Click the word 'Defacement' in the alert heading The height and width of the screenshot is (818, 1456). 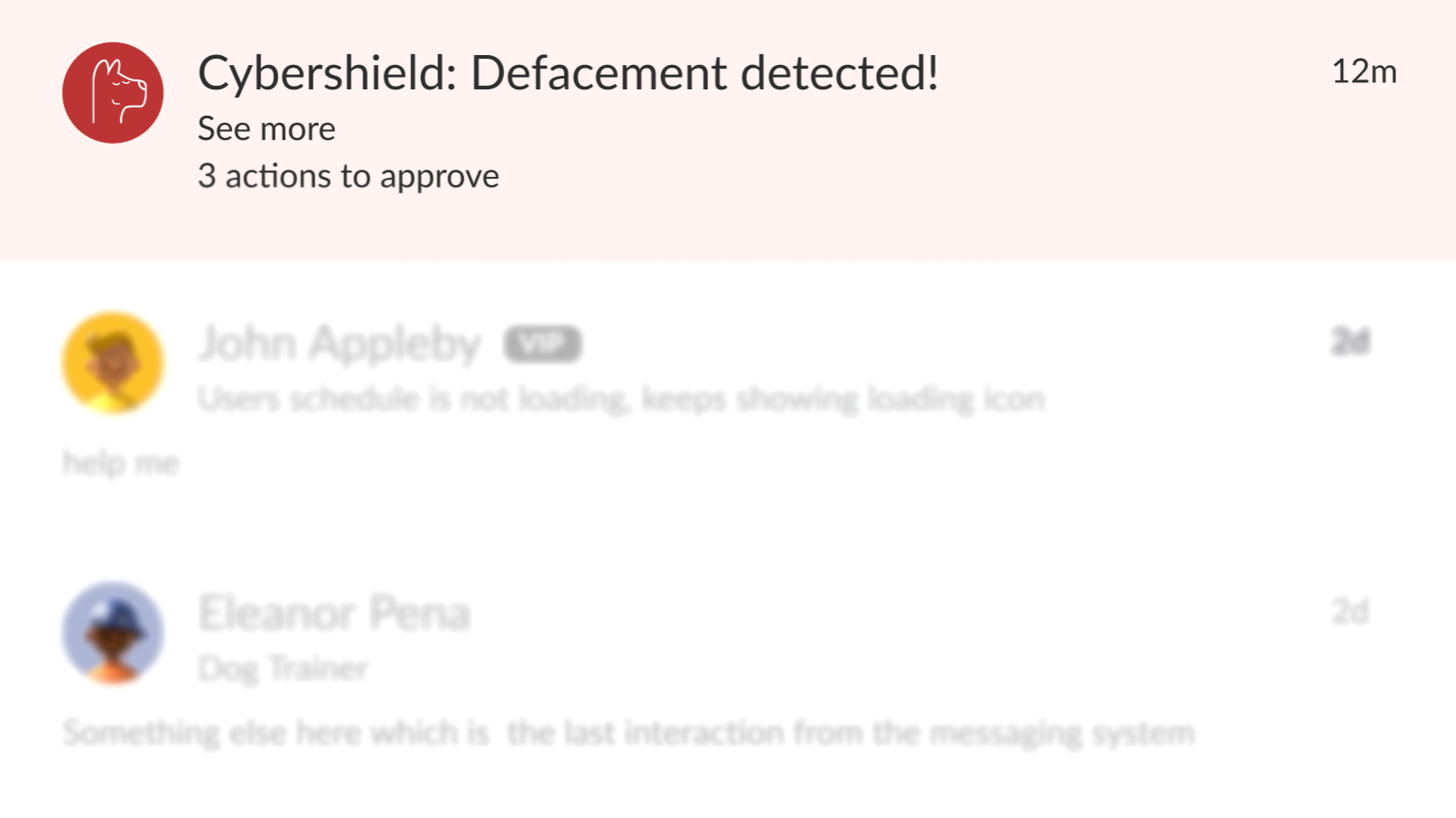tap(599, 73)
